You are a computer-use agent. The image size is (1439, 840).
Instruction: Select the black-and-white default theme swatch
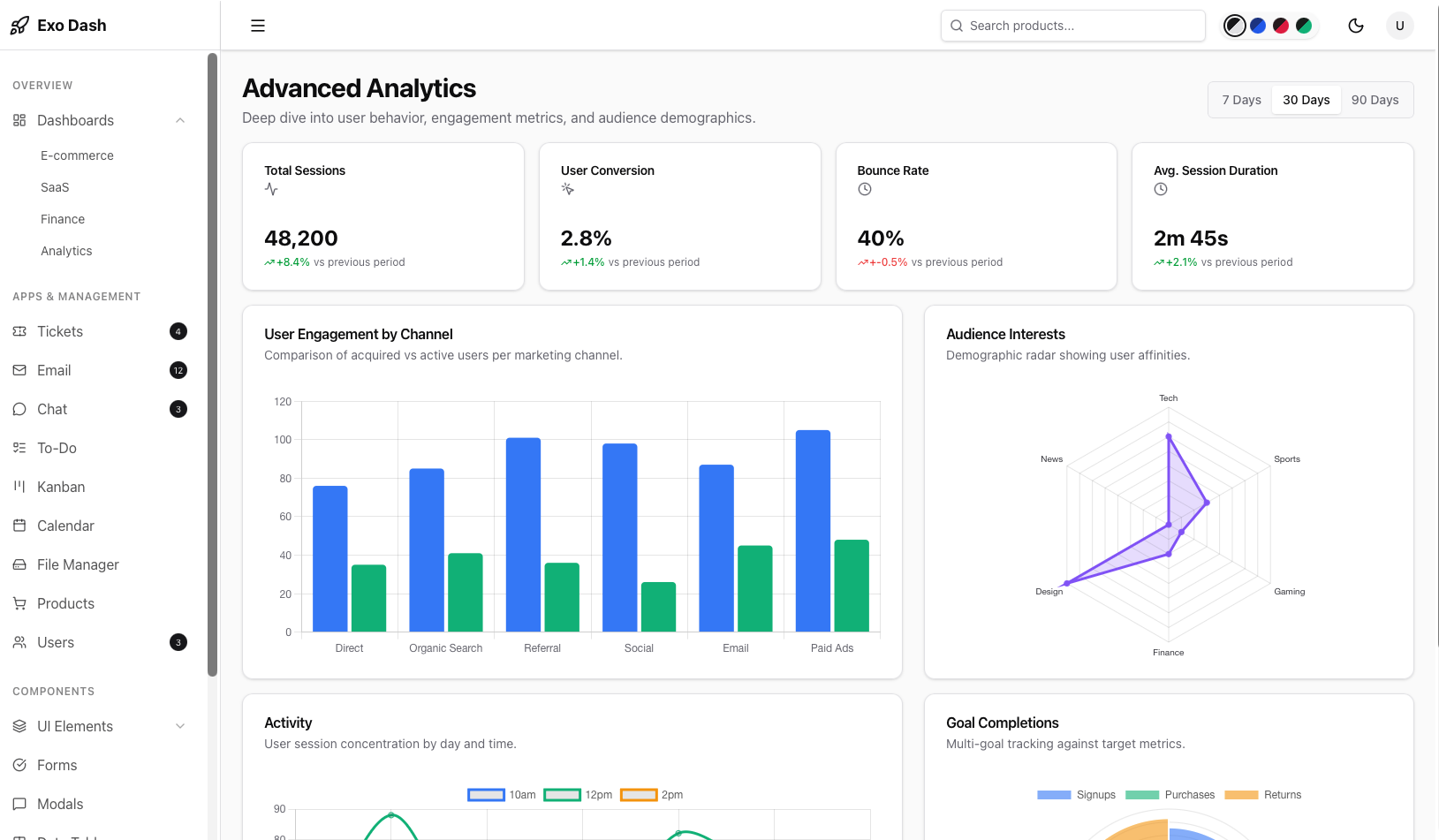[x=1235, y=26]
